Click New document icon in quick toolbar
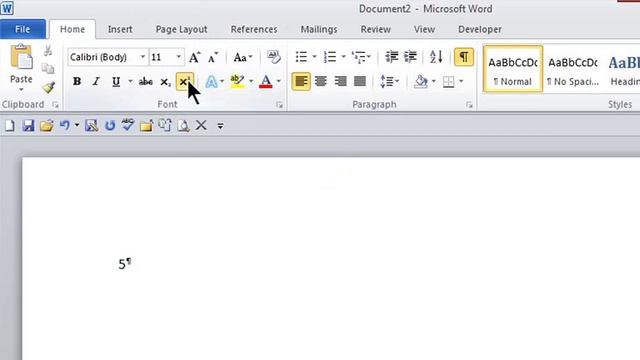Viewport: 640px width, 360px height. tap(9, 126)
